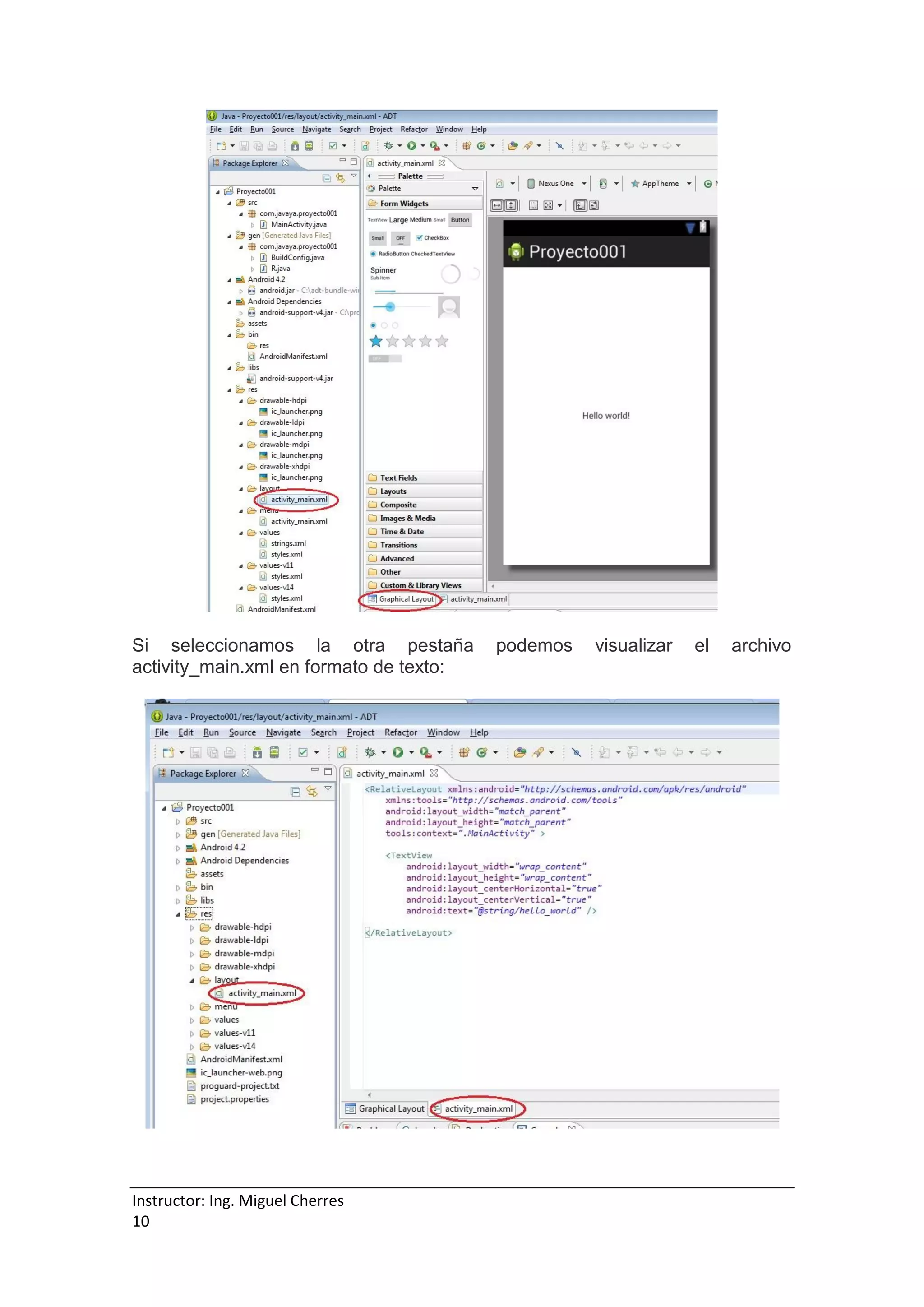Toggle fill width icon in layout editor toolbar
Viewport: 924px width, 1307px height.
pyautogui.click(x=497, y=205)
